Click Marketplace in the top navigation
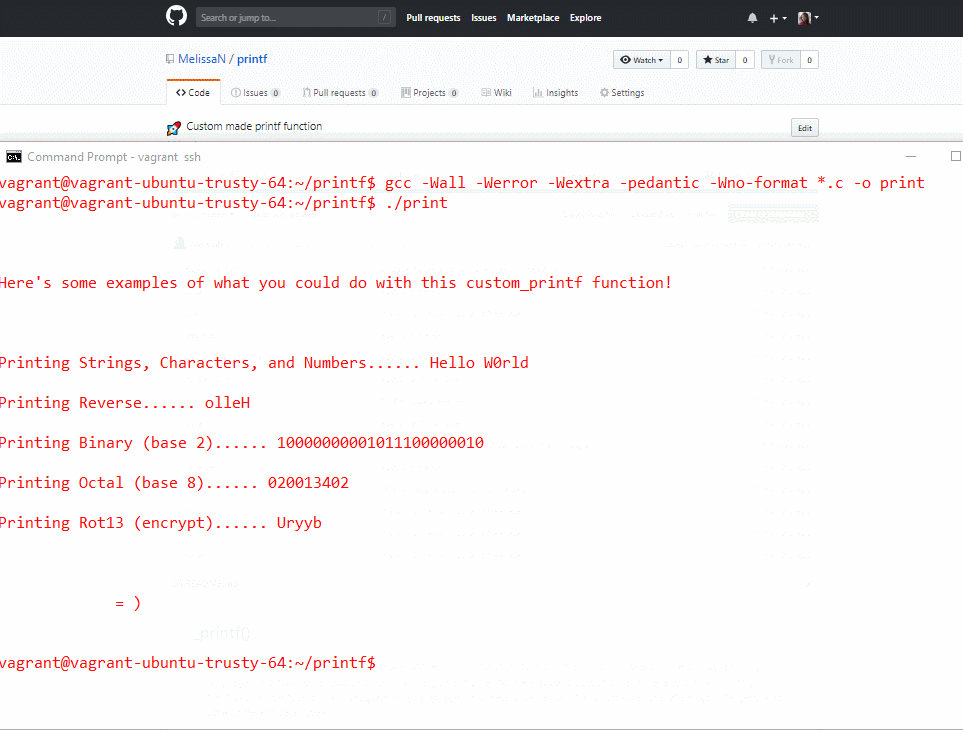The image size is (963, 730). (x=533, y=18)
